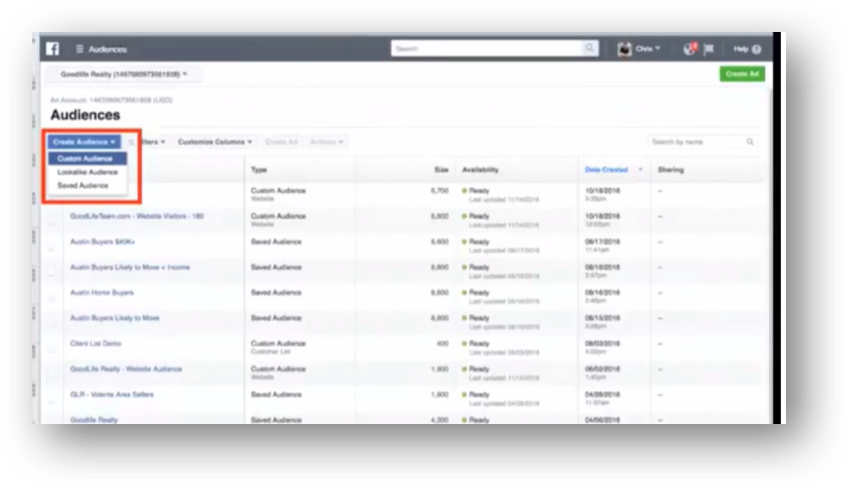Click the Facebook logo icon
Viewport: 851px width, 489px height.
[x=53, y=49]
